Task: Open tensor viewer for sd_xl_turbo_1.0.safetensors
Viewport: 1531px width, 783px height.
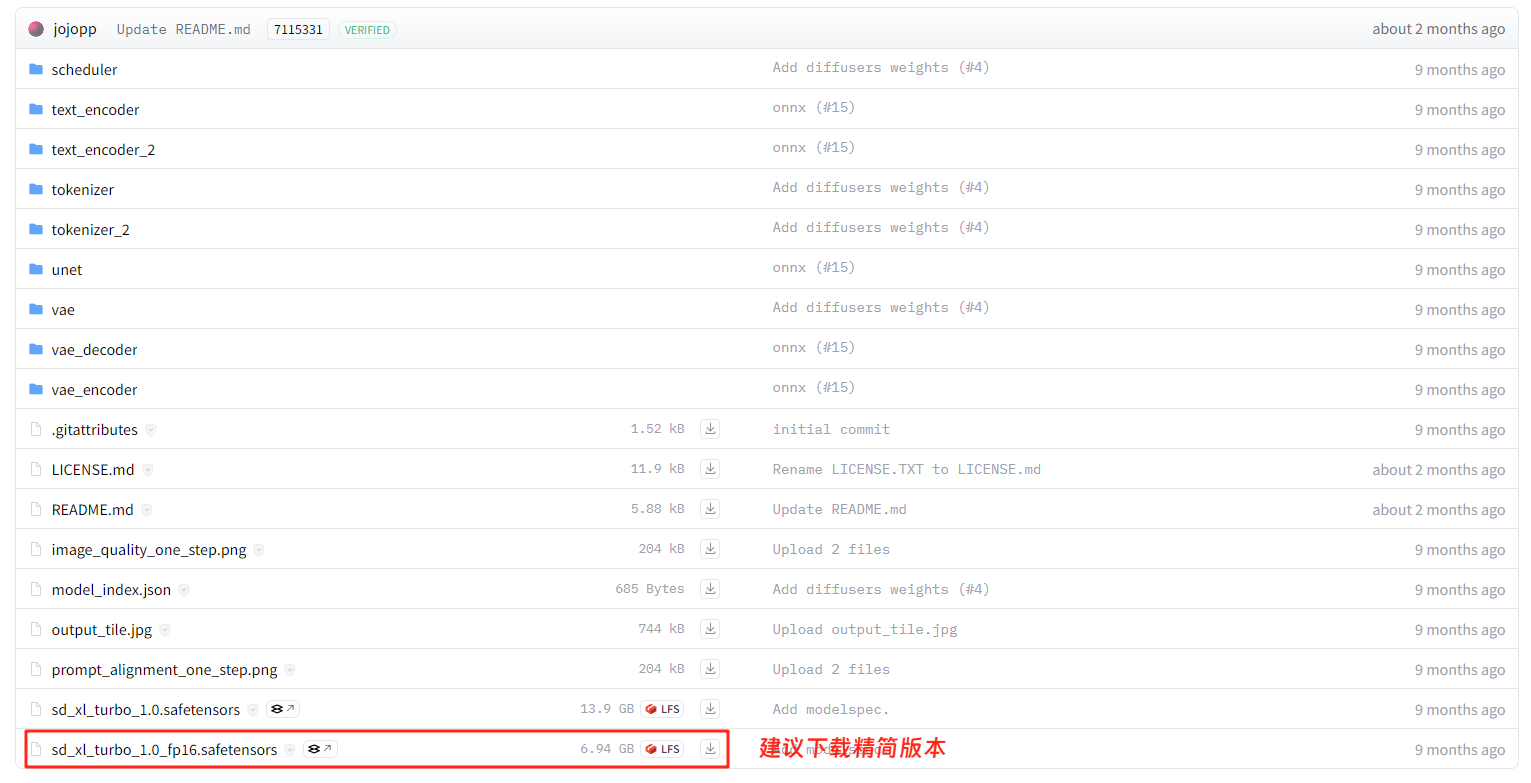Action: pyautogui.click(x=283, y=709)
